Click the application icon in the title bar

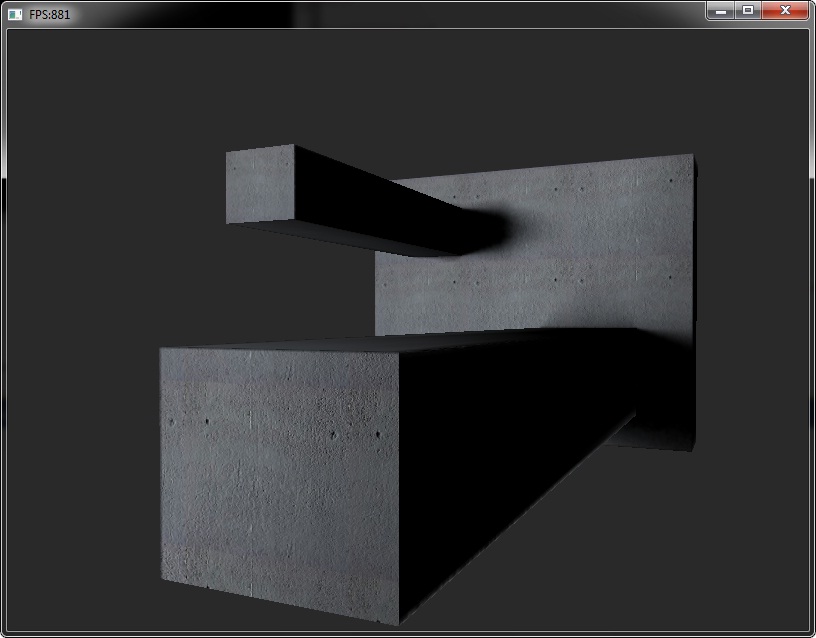click(14, 14)
